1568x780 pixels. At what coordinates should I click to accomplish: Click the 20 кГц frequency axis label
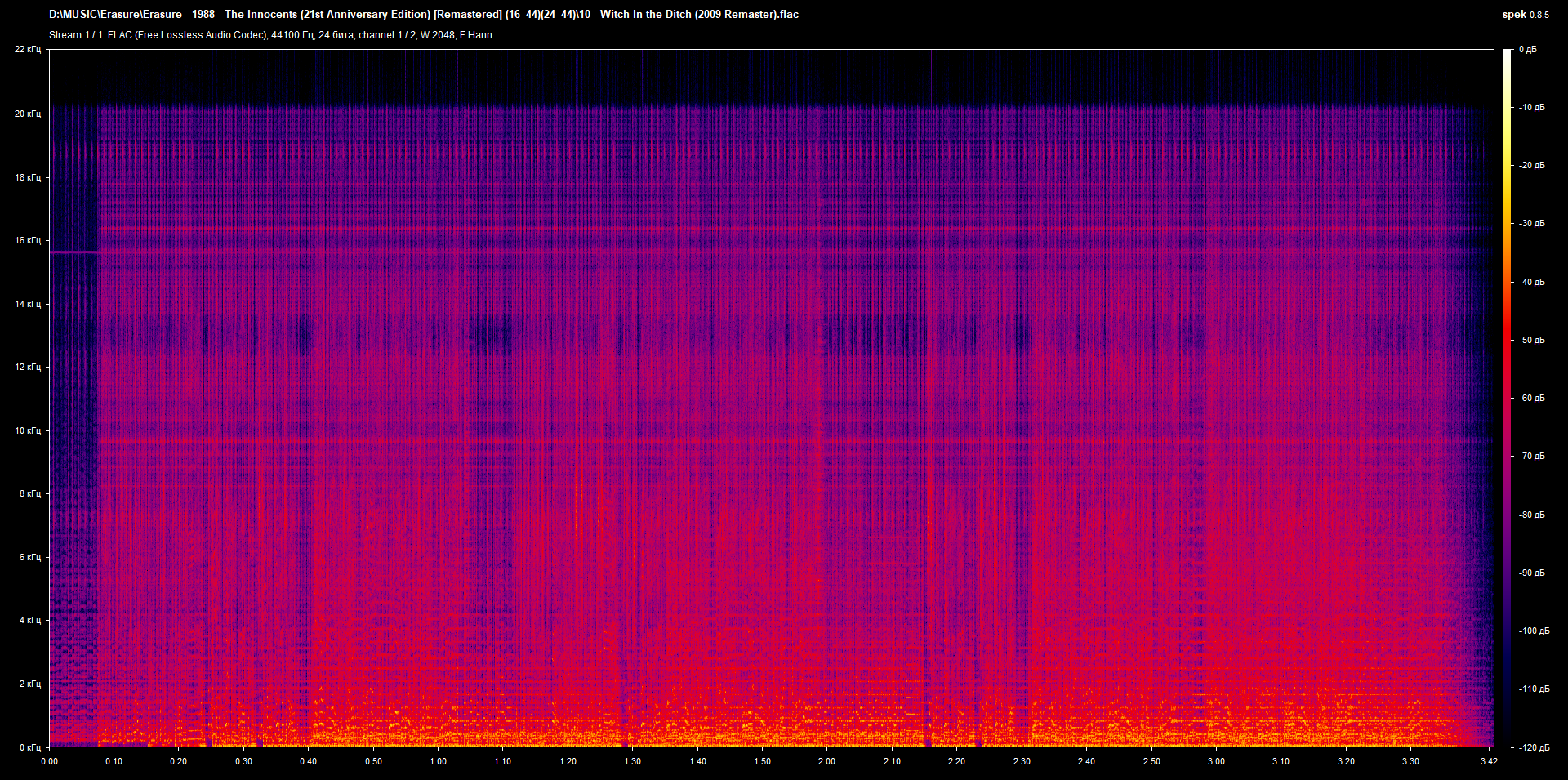pos(28,114)
